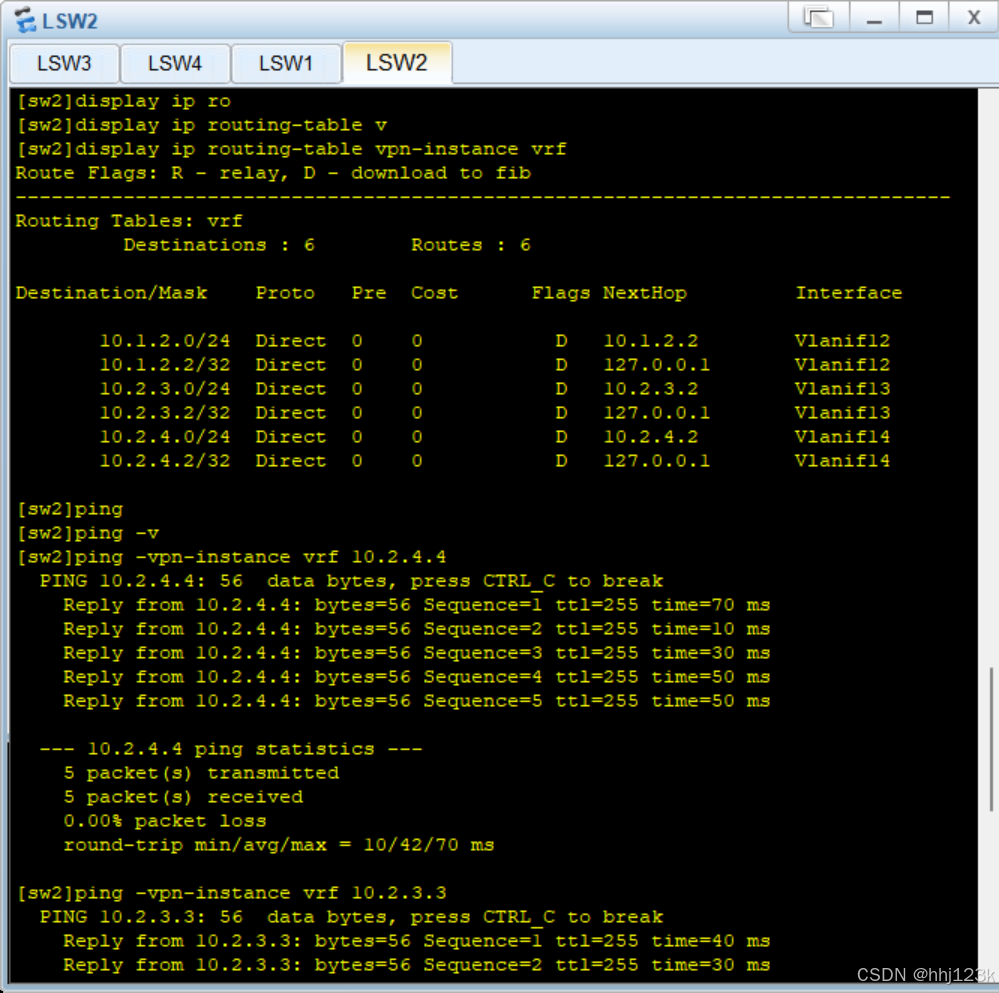Click the round-trip min/avg/max line
This screenshot has height=993, width=999.
tap(279, 845)
